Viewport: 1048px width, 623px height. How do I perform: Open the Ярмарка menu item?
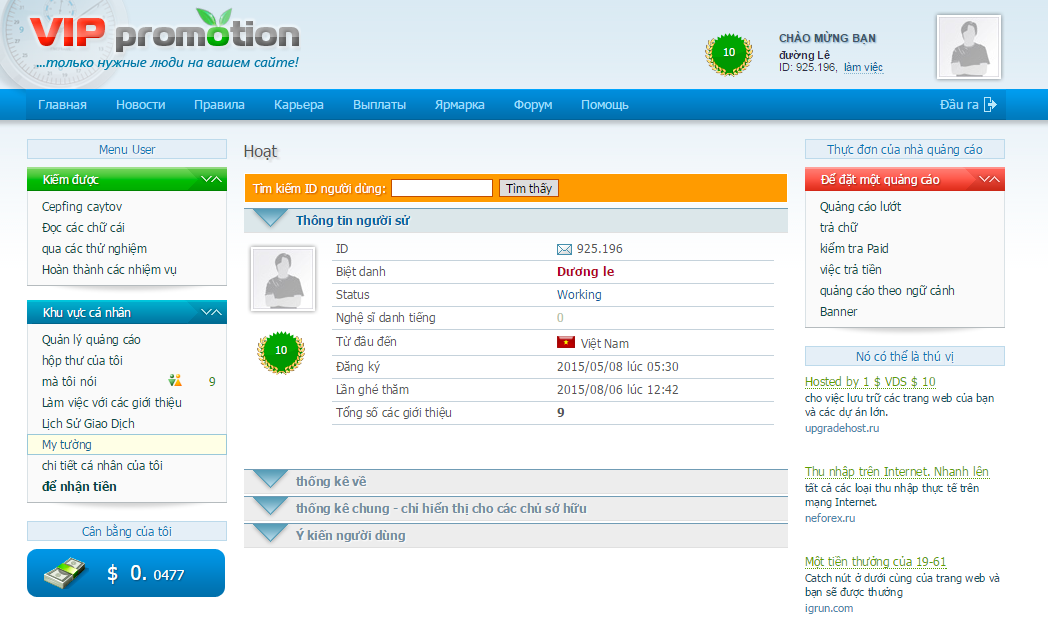460,105
